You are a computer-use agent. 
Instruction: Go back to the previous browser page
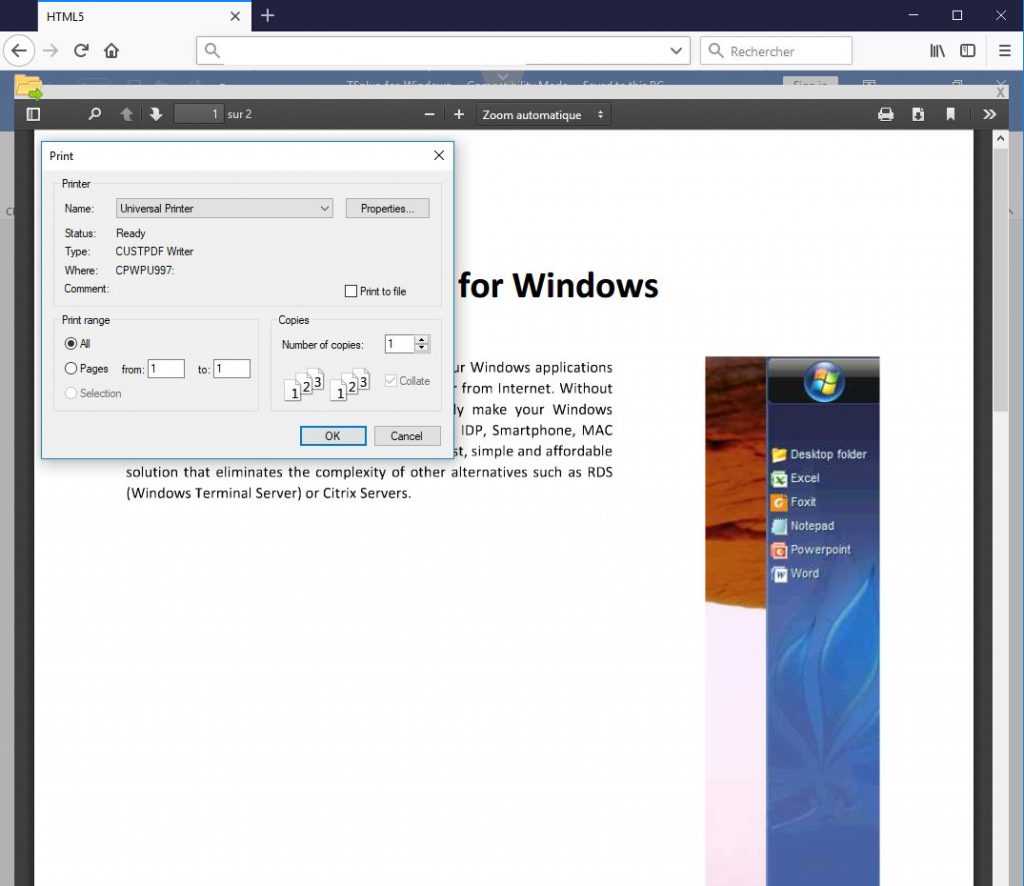click(19, 50)
